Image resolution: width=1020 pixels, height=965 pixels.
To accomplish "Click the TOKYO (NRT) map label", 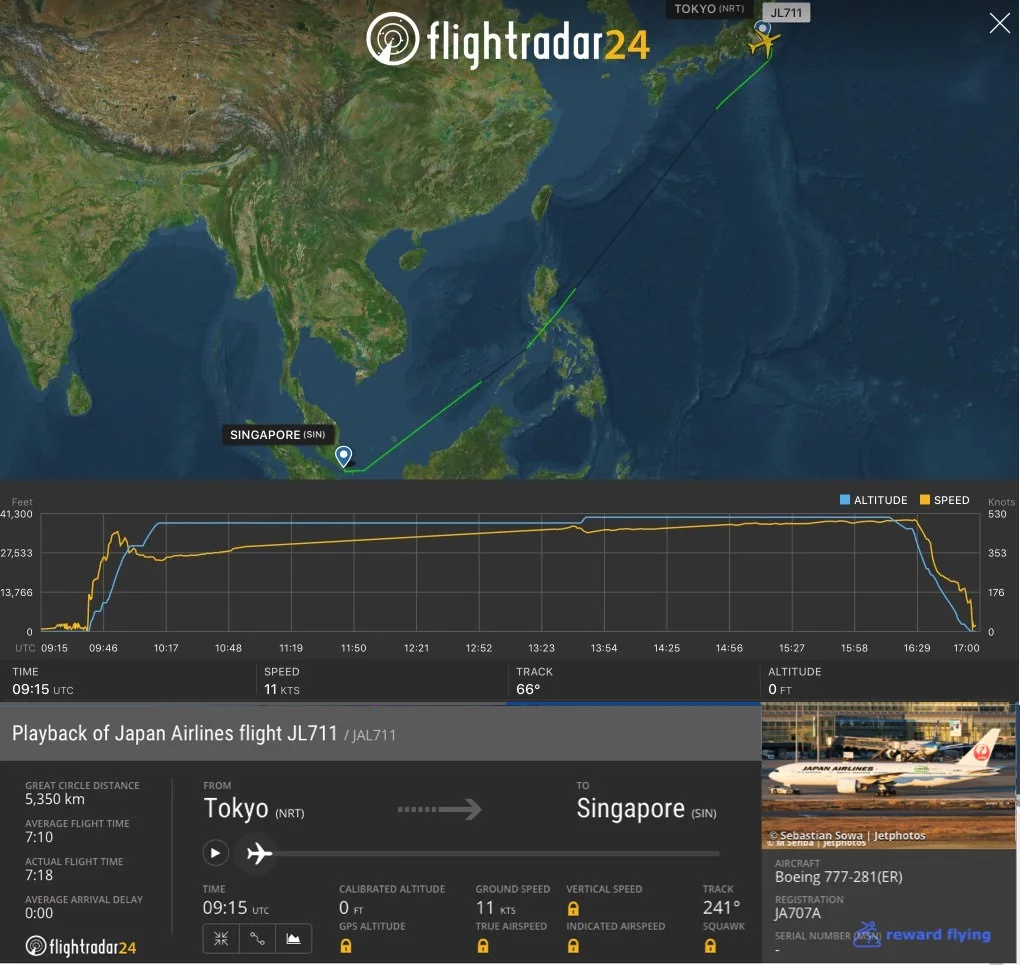I will pyautogui.click(x=708, y=8).
